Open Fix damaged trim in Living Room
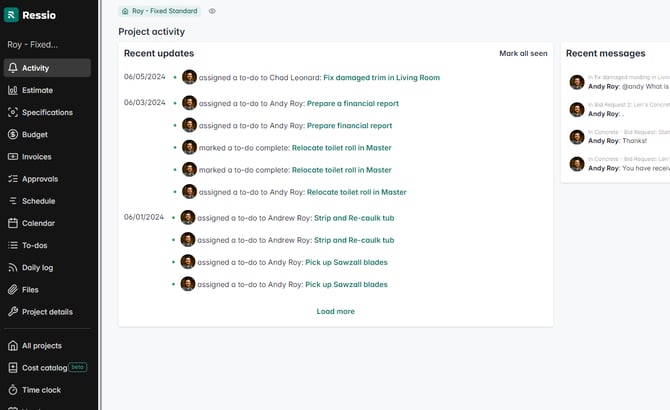The width and height of the screenshot is (670, 410). pyautogui.click(x=381, y=78)
